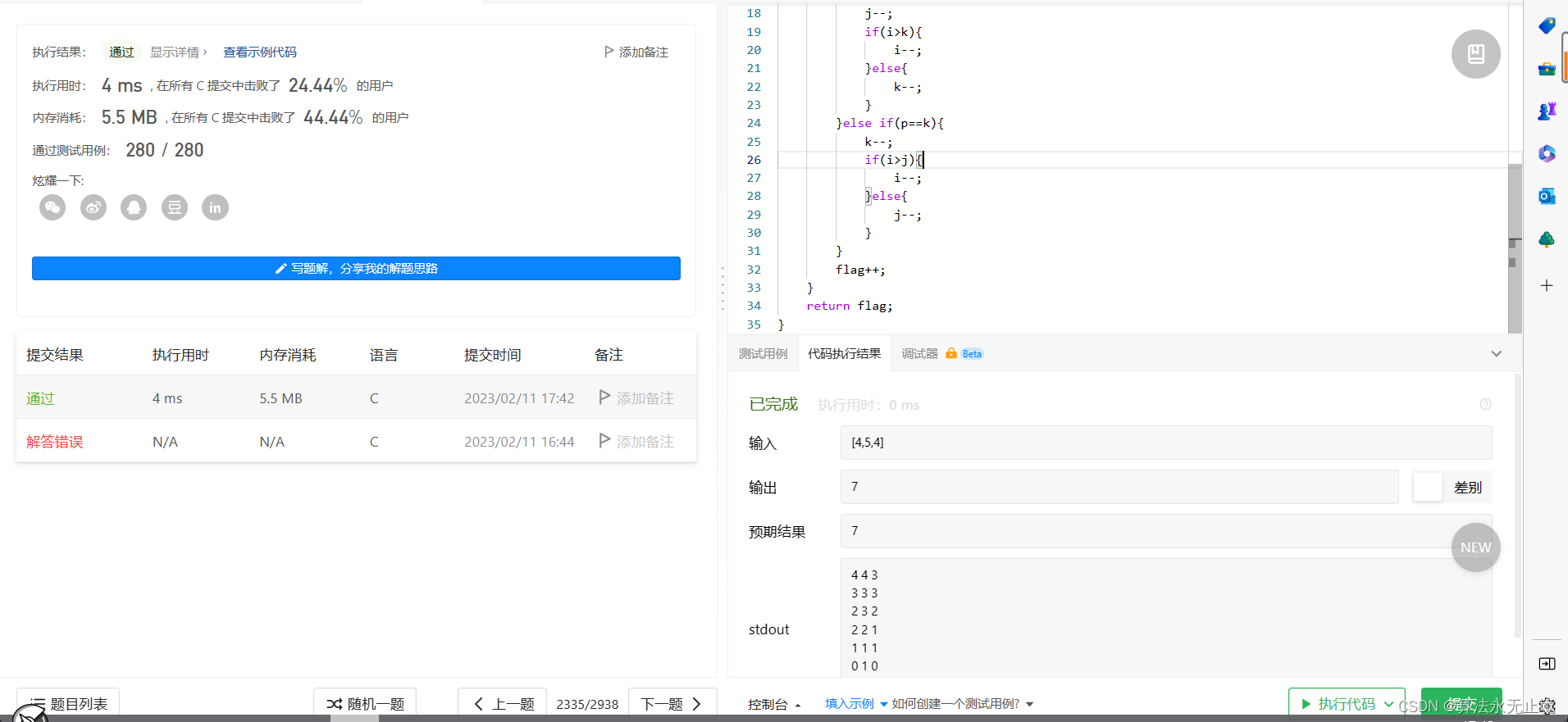Open the toolbox Tools icon in the sidebar
1568x722 pixels.
click(1547, 69)
